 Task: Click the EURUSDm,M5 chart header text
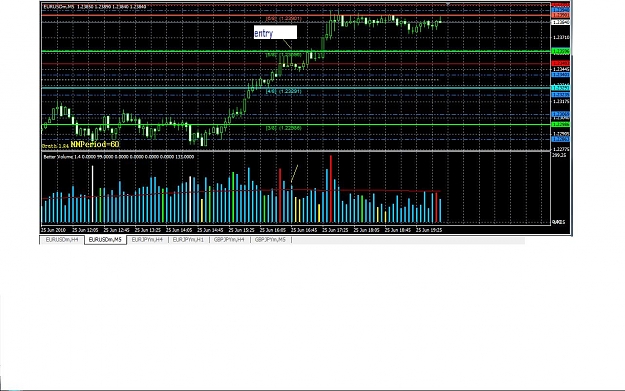tap(94, 7)
